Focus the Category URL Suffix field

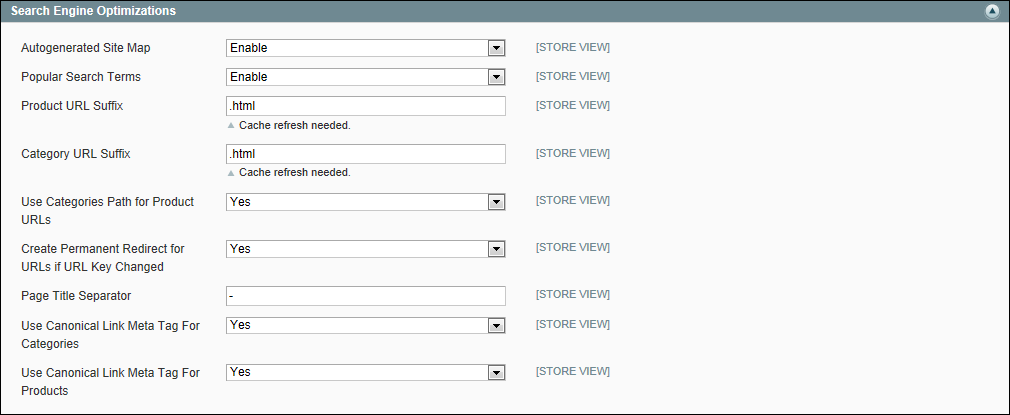coord(365,154)
